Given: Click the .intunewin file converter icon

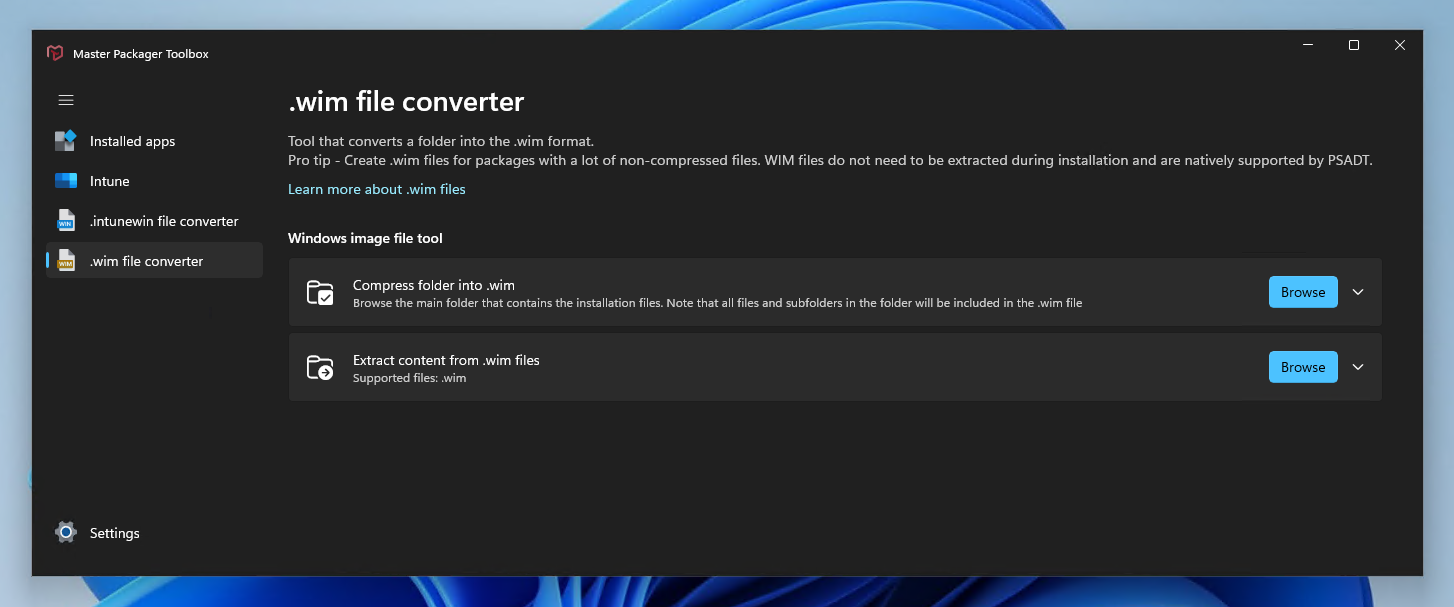Looking at the screenshot, I should [66, 221].
